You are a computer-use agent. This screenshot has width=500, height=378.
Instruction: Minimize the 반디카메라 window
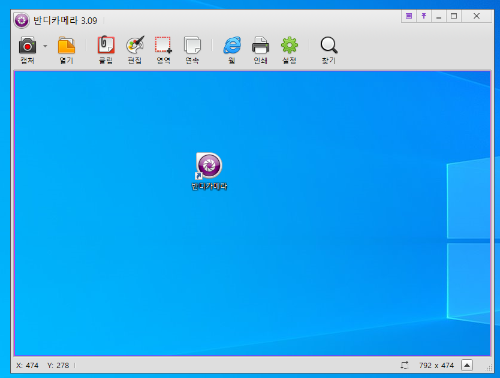[x=439, y=16]
